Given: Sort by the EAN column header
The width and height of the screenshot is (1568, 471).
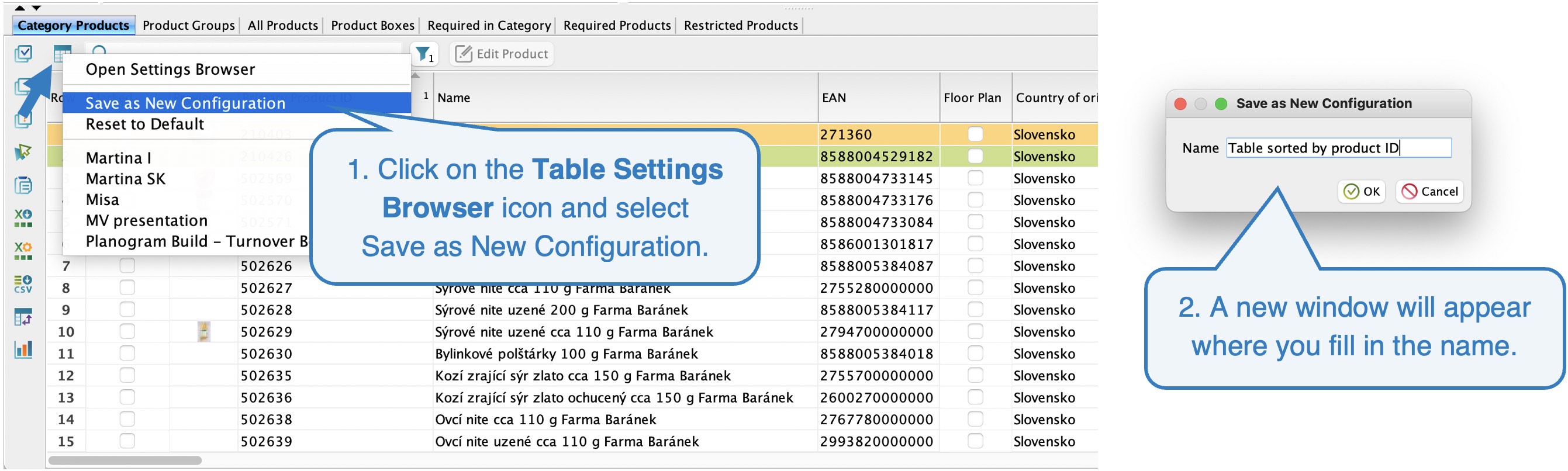Looking at the screenshot, I should 878,98.
